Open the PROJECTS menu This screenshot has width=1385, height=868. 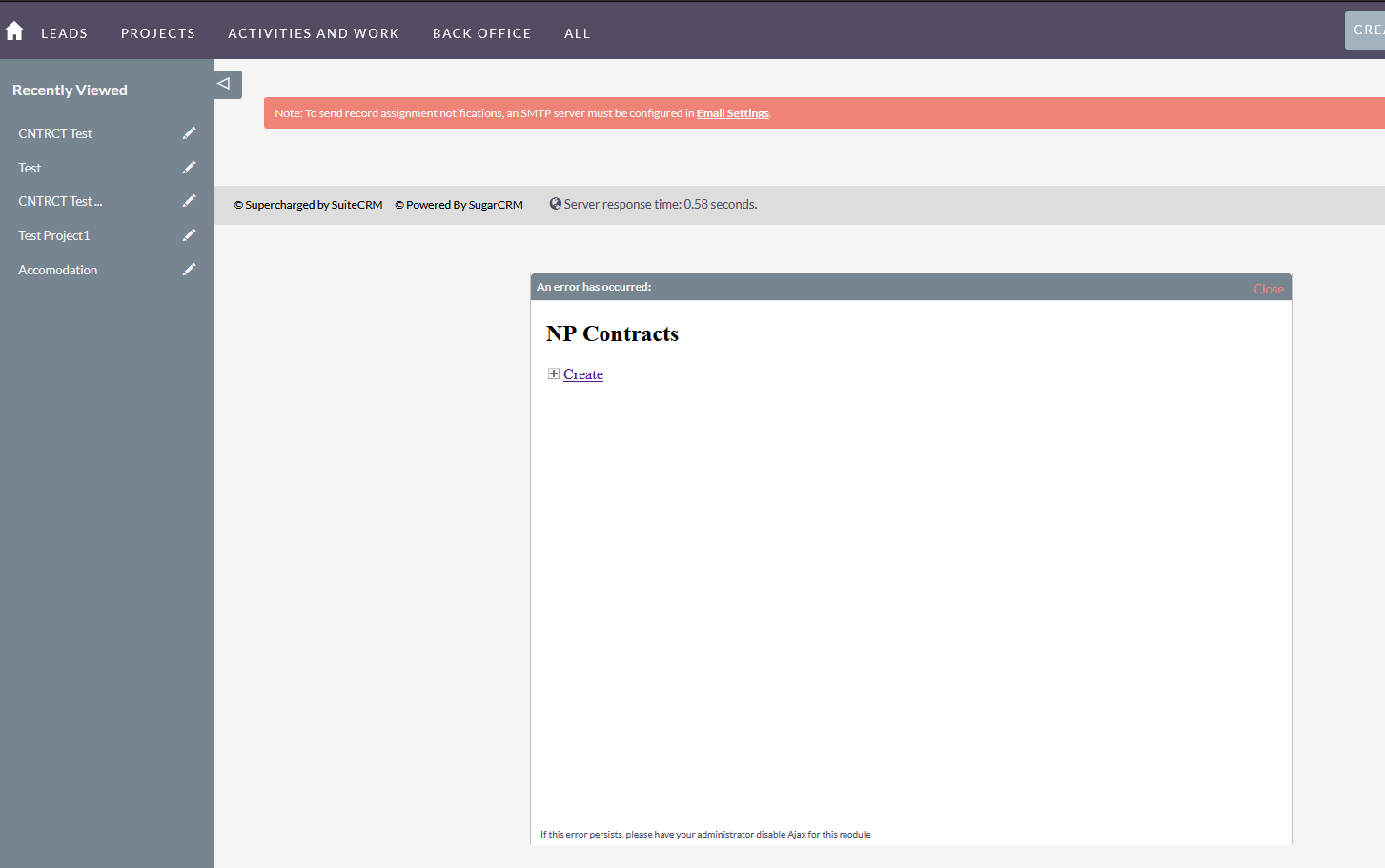tap(158, 33)
